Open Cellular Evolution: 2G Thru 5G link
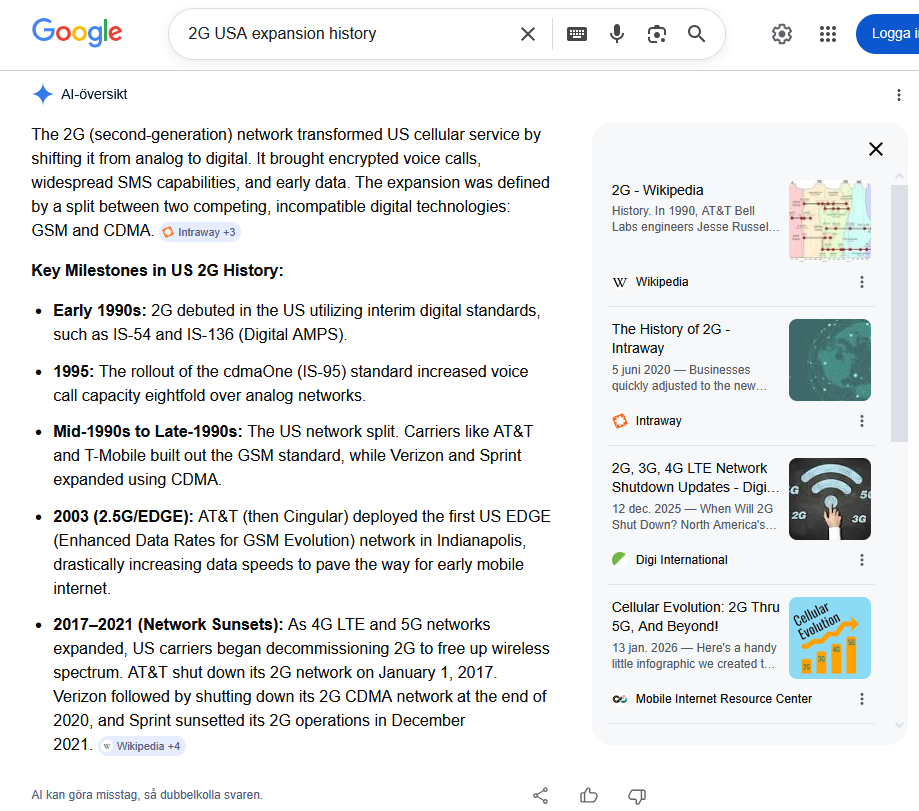This screenshot has width=919, height=811. point(695,616)
